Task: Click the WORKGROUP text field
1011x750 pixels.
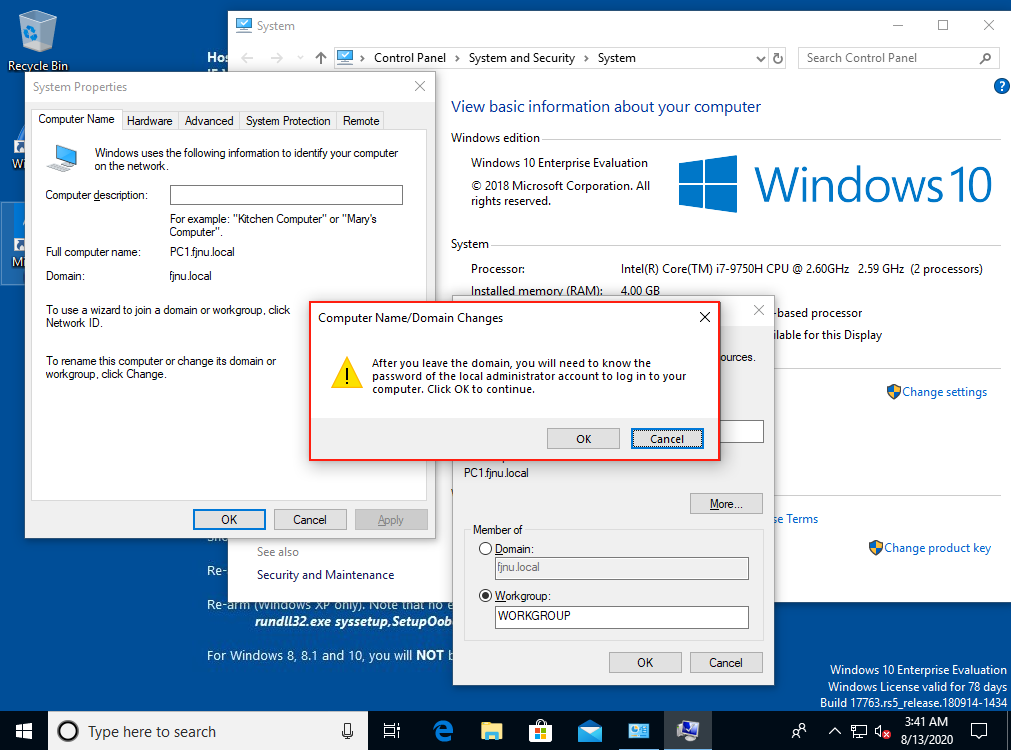Action: (x=622, y=617)
